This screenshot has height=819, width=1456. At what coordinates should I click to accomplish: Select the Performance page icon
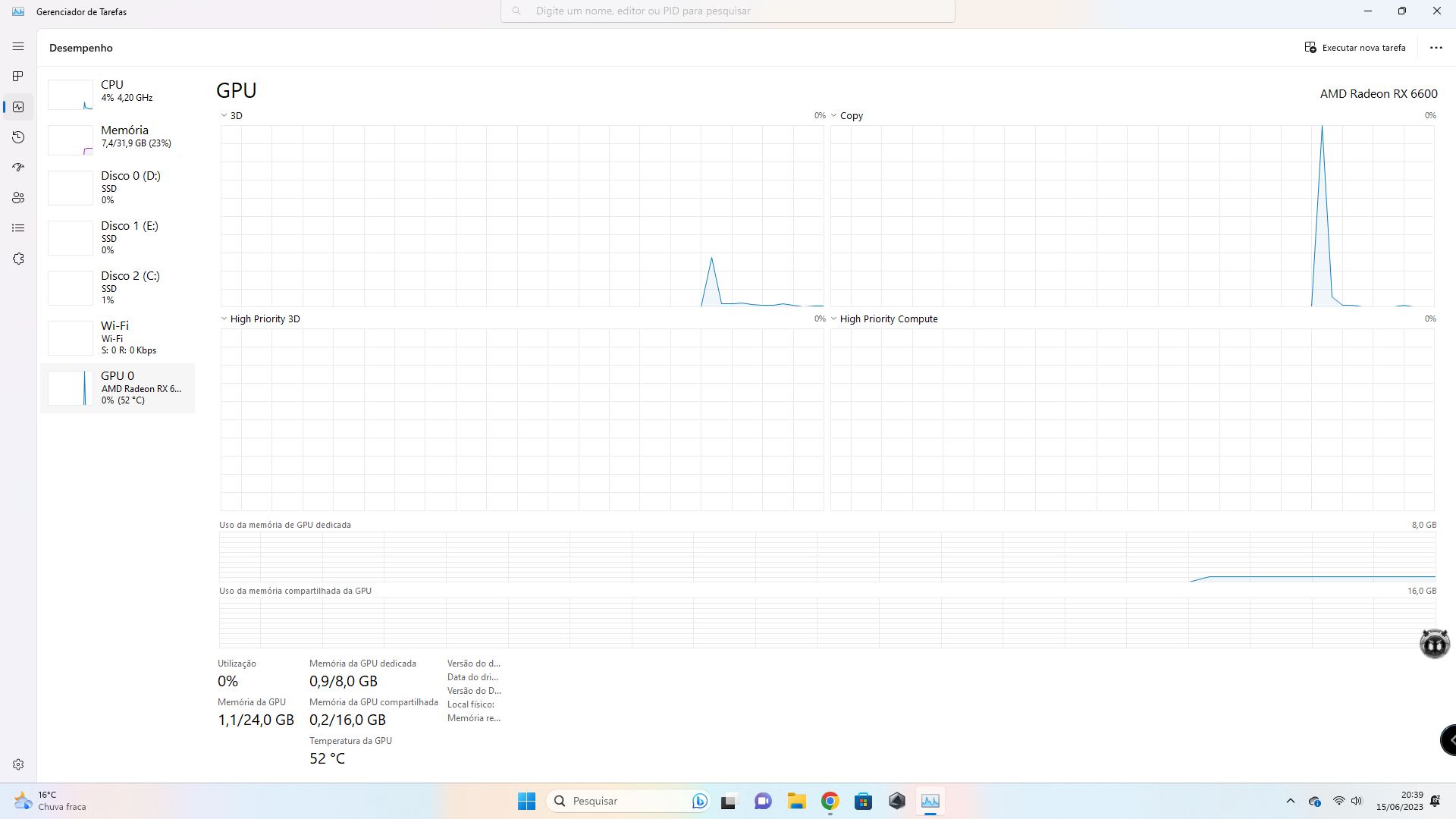pos(18,107)
